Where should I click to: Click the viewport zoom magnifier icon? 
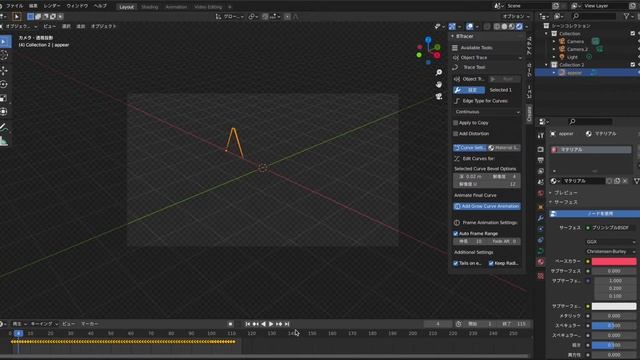click(439, 72)
